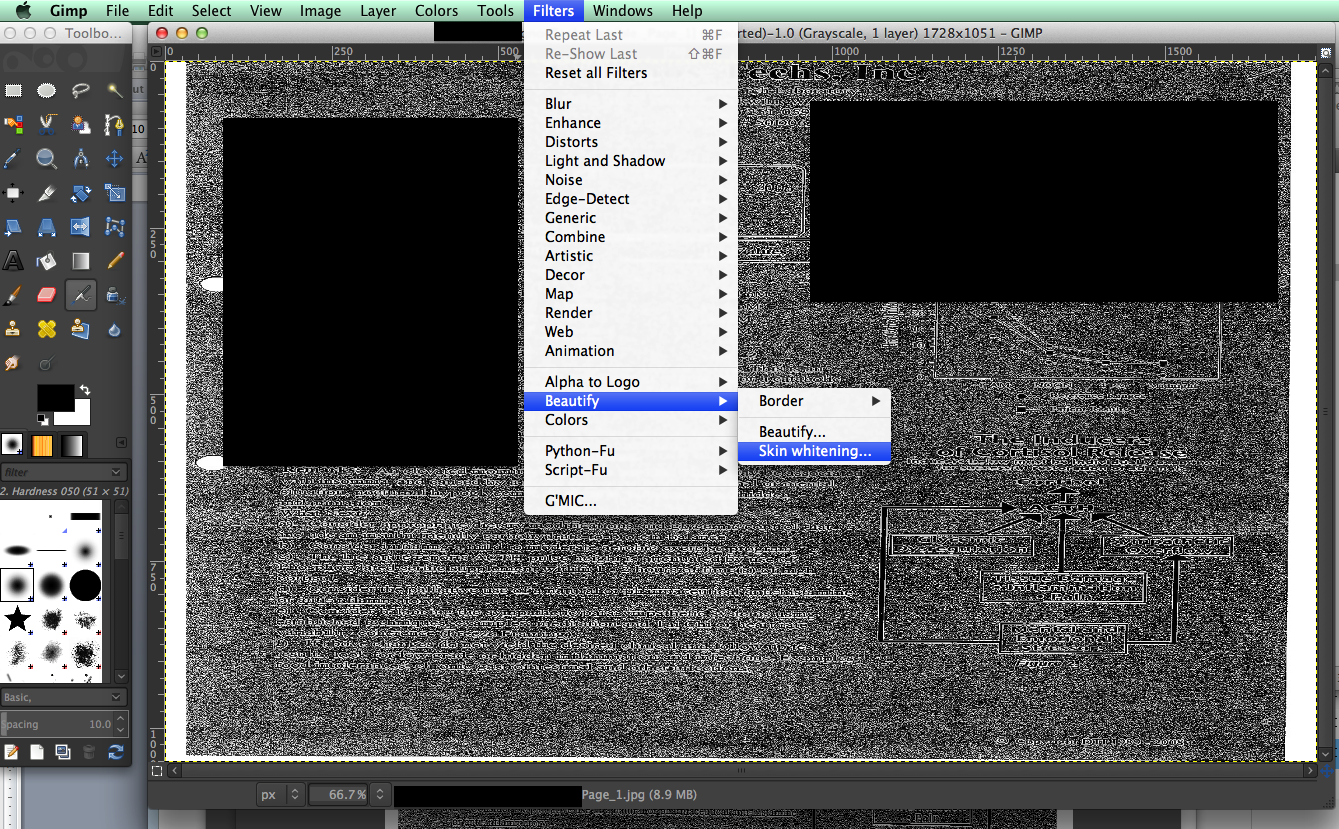Click the Refresh brushes button

pyautogui.click(x=116, y=752)
